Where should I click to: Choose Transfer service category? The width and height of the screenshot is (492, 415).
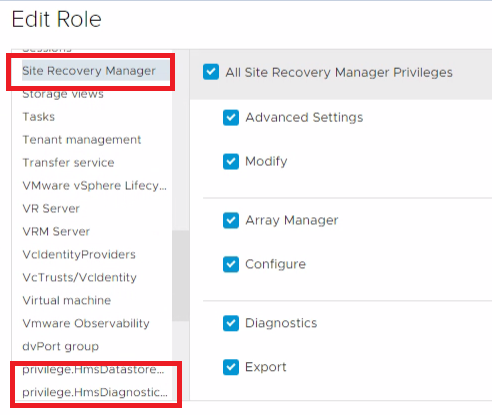tap(68, 163)
